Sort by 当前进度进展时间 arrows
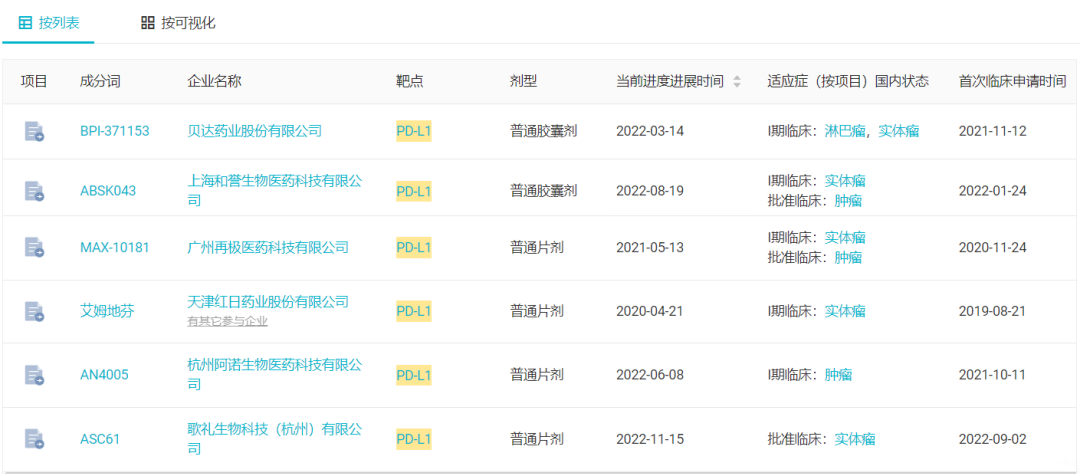The image size is (1080, 476). 737,81
